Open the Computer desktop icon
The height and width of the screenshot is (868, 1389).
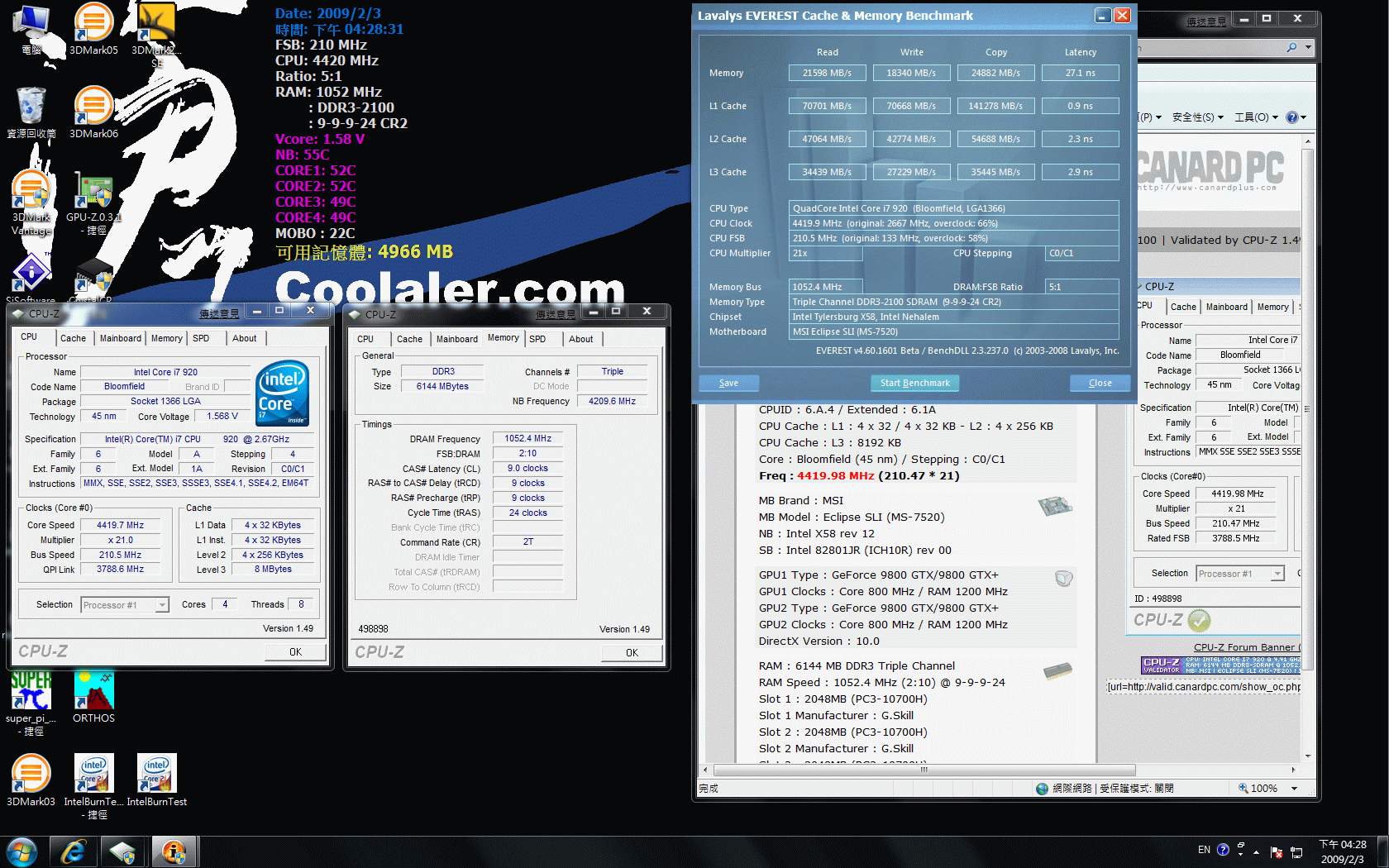(x=31, y=29)
